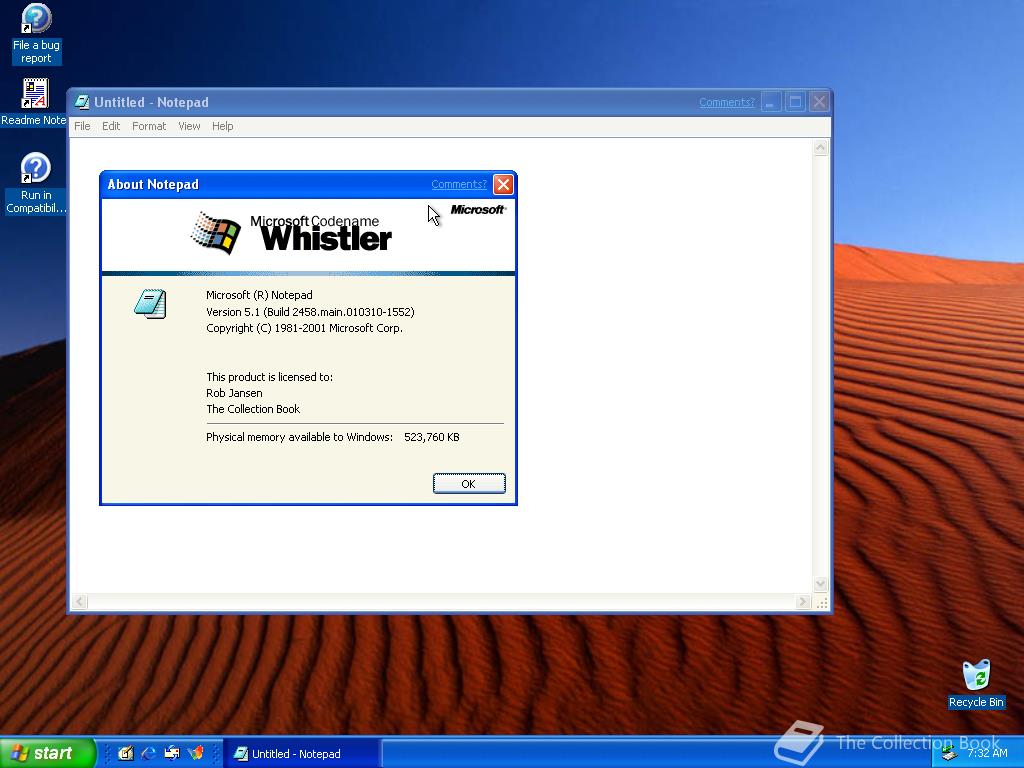Open the Help menu in Notepad
This screenshot has height=768, width=1024.
coord(223,126)
